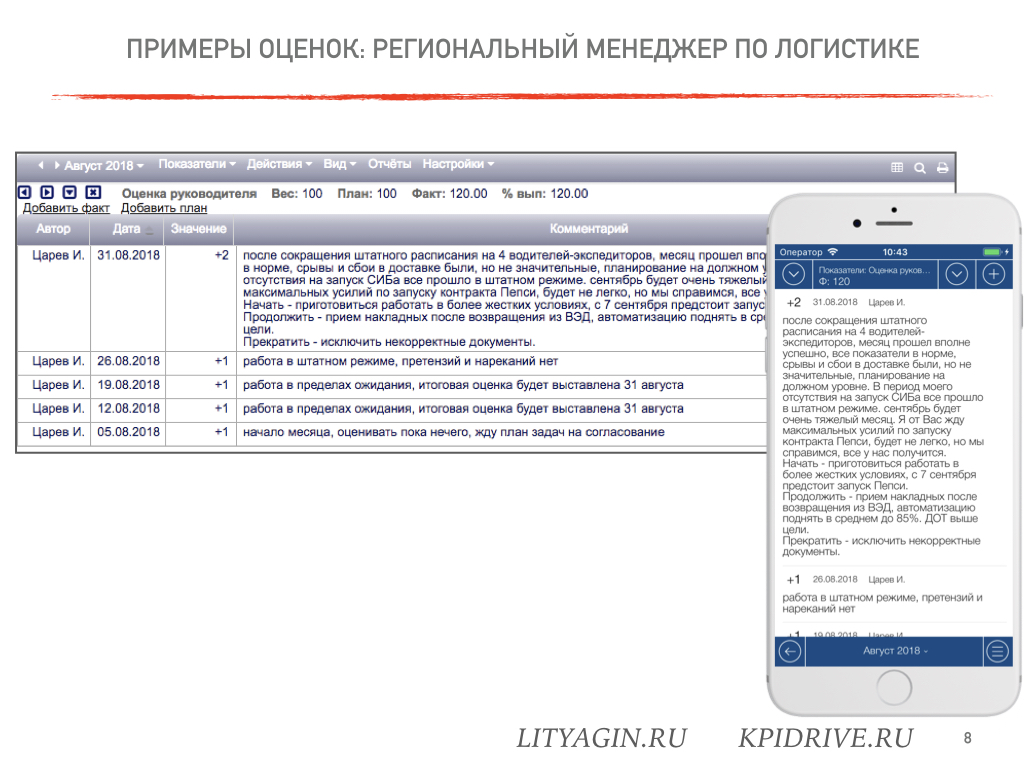Tap the circled plus add icon on phone
Image resolution: width=1024 pixels, height=768 pixels.
pos(994,274)
